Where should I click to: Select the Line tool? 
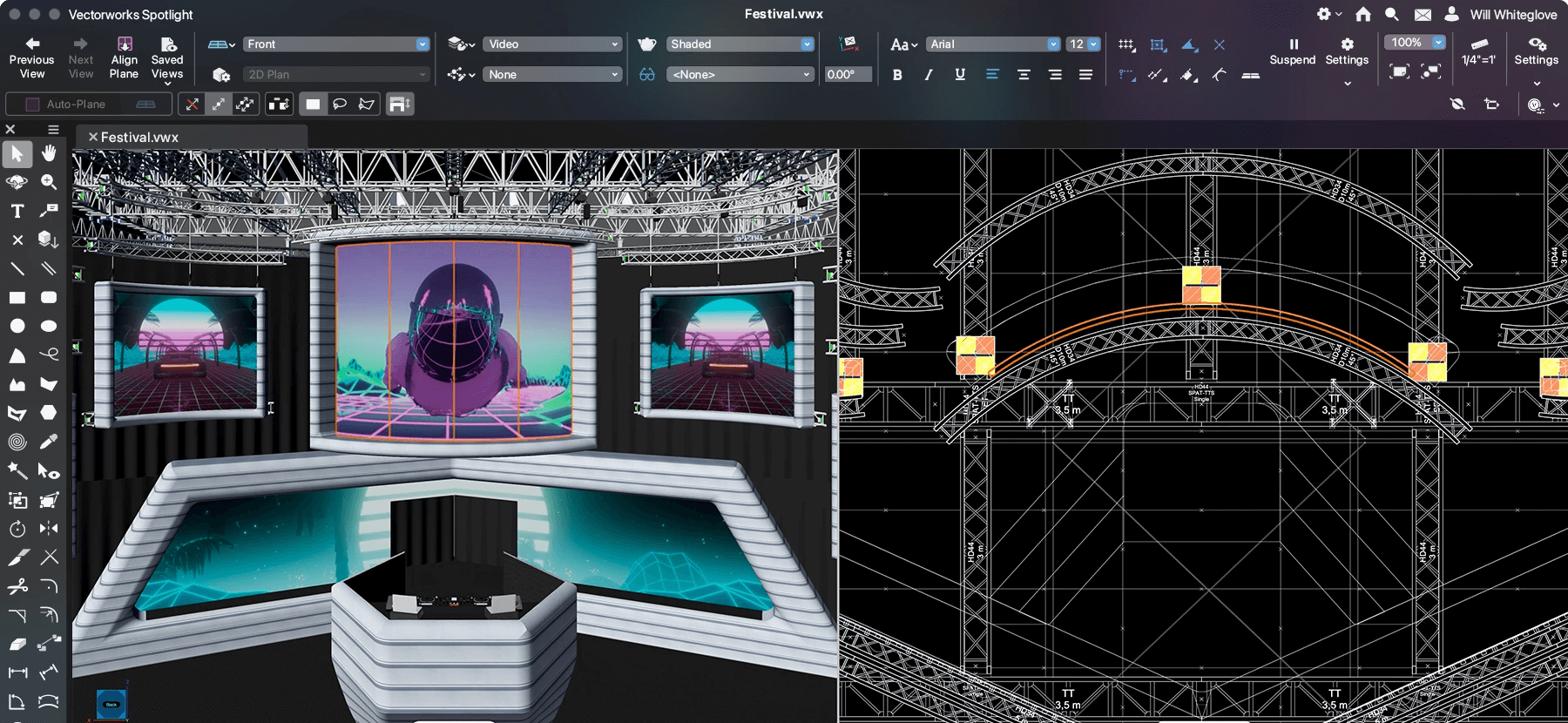17,268
